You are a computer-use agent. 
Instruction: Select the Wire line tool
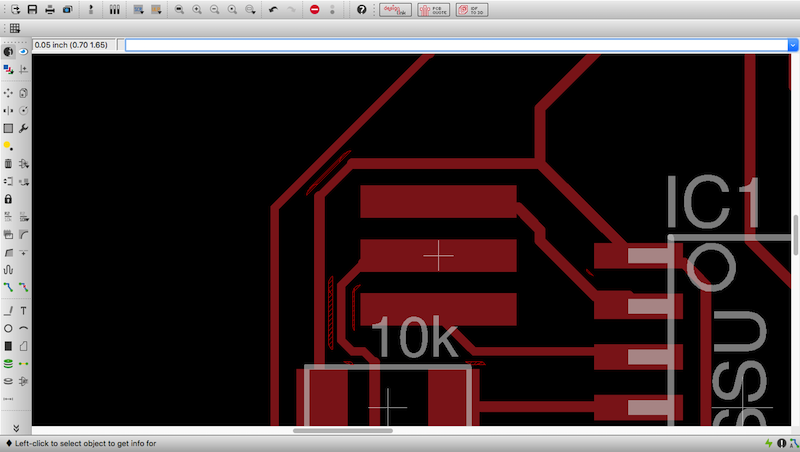(x=8, y=311)
